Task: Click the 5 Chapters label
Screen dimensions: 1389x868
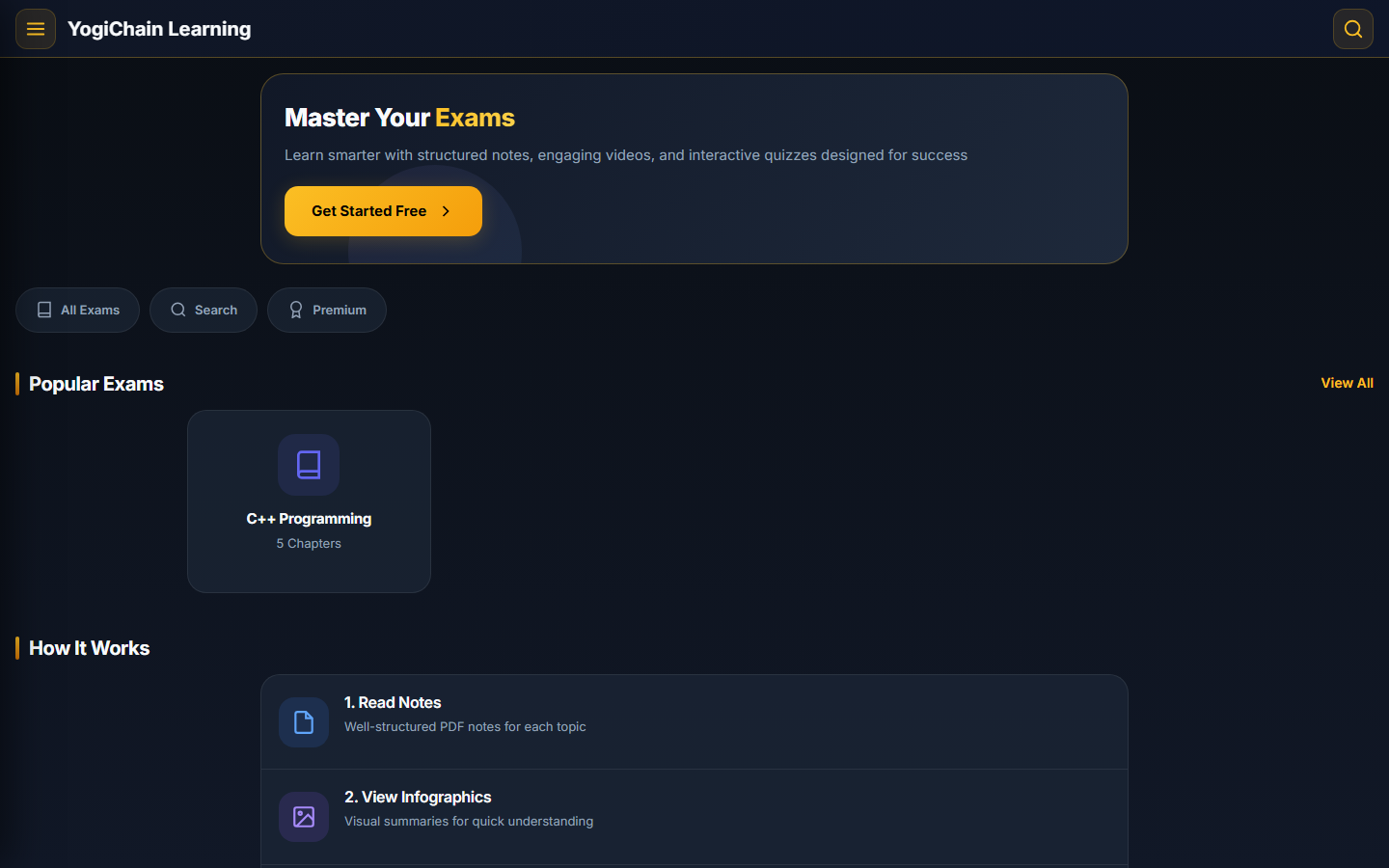Action: pos(309,544)
